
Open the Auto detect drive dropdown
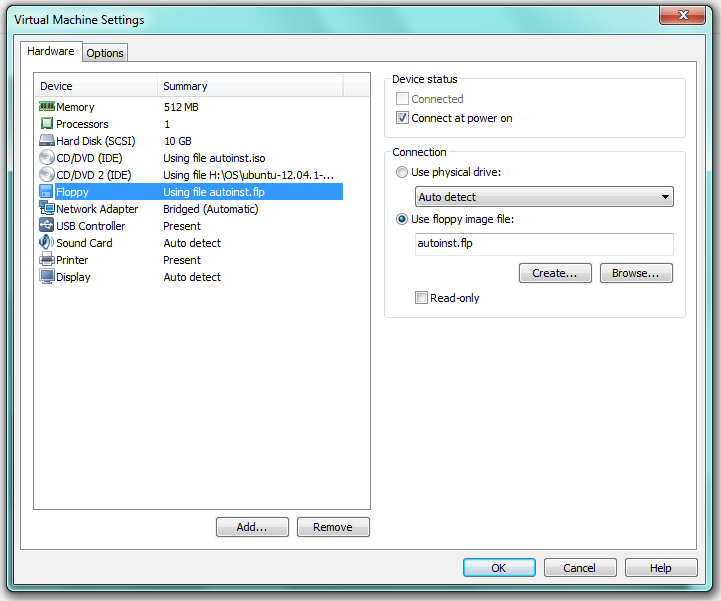[x=544, y=197]
